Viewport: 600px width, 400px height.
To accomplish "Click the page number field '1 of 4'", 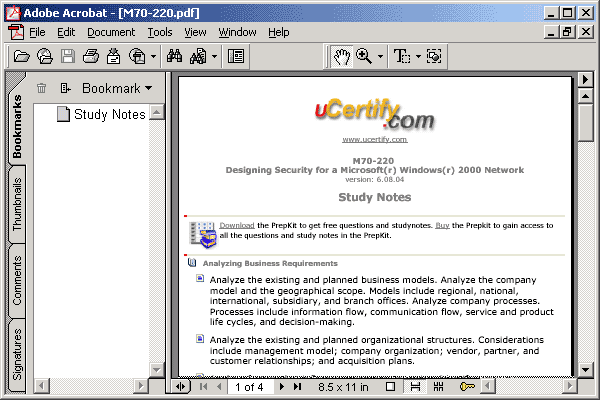I will point(251,387).
